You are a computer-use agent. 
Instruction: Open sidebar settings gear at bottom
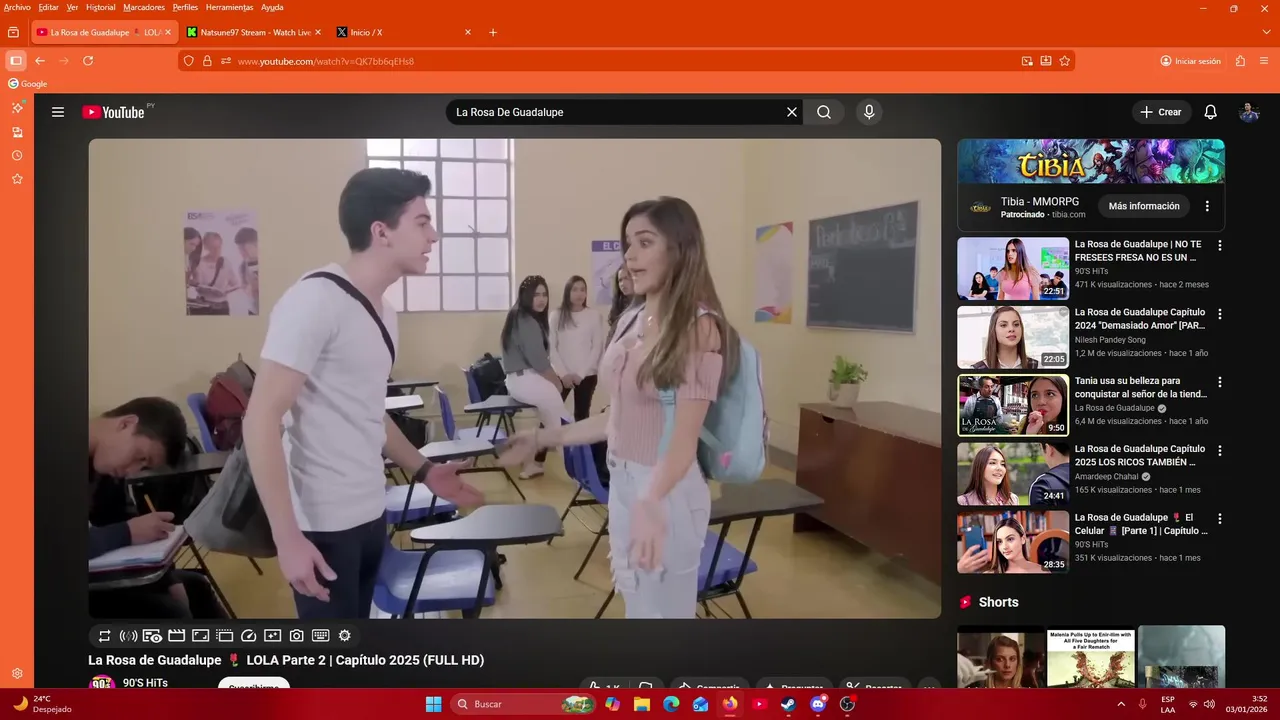(17, 674)
